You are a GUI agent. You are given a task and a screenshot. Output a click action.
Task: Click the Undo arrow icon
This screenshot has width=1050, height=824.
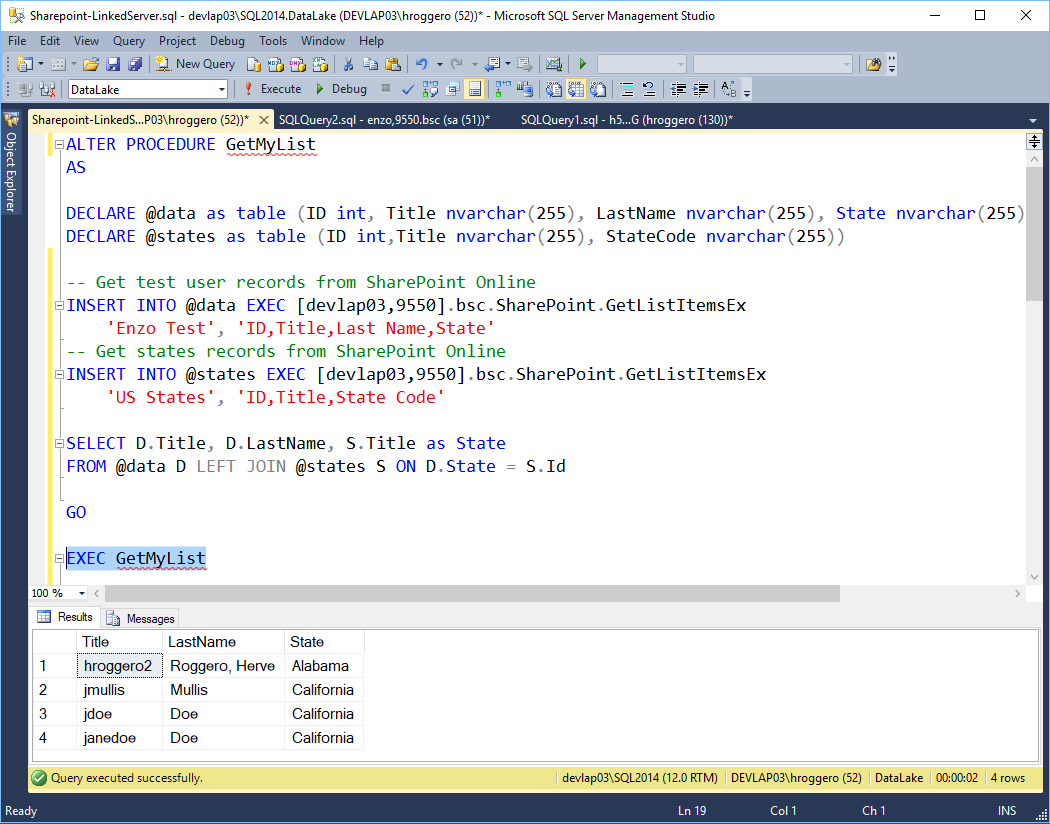click(x=421, y=64)
